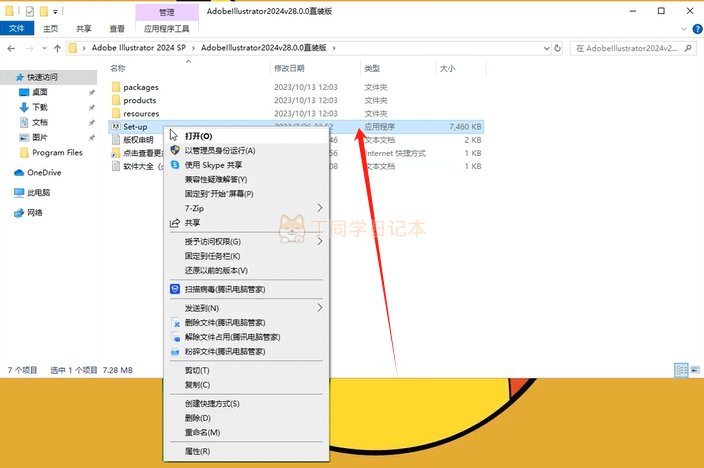The image size is (704, 468).
Task: Choose 扫描病毒(腾讯电脑管家)
Action: [x=246, y=289]
